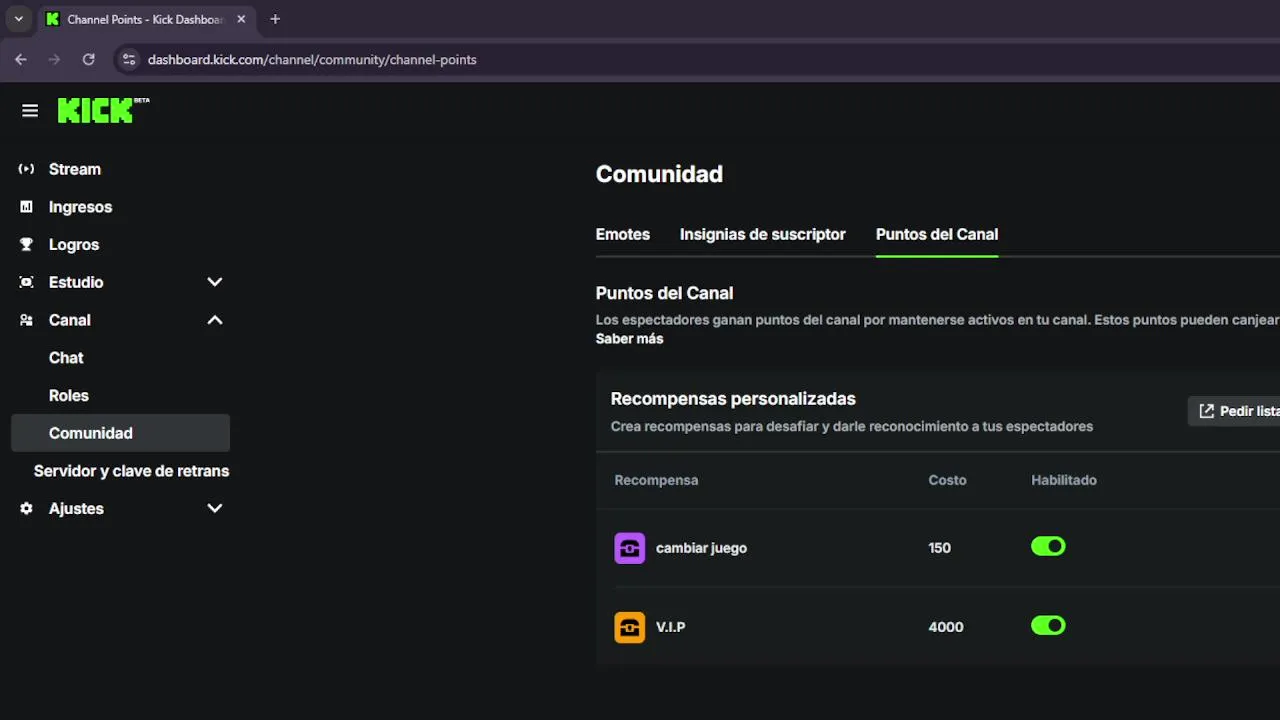Collapse the Canal sidebar section

(x=214, y=320)
